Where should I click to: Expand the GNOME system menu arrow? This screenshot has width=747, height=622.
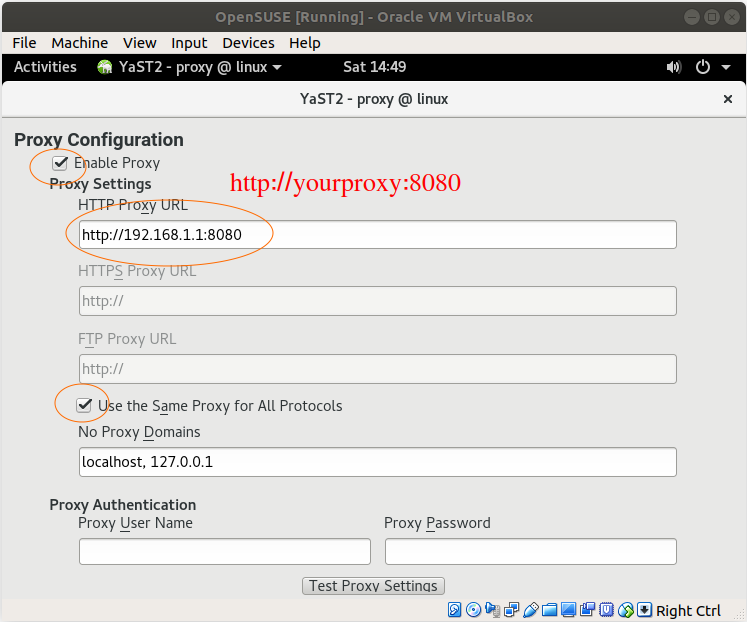(726, 68)
